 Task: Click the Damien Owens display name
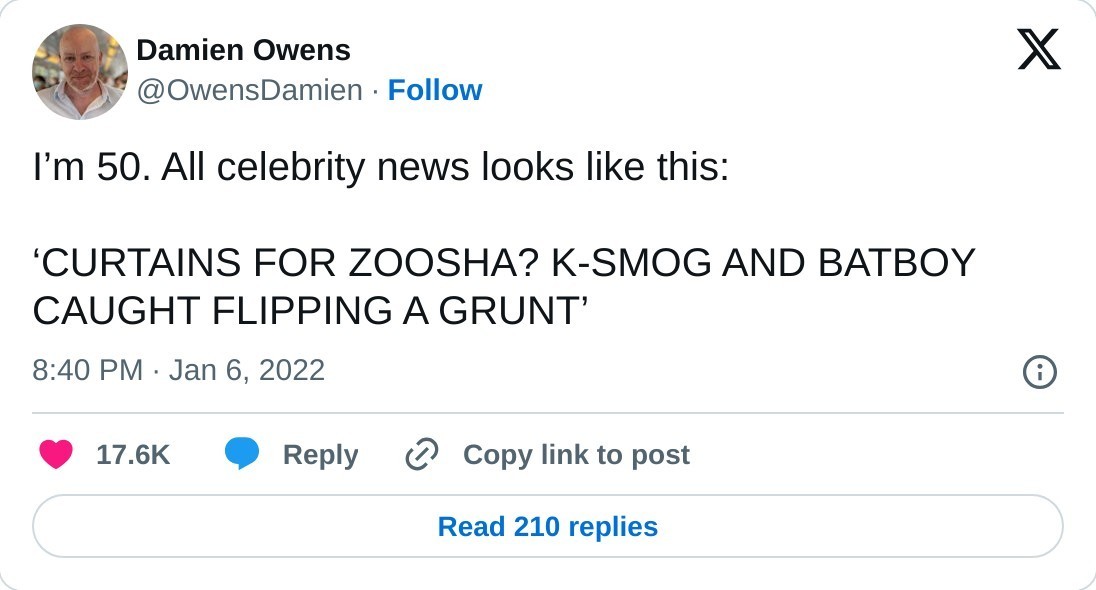click(243, 50)
